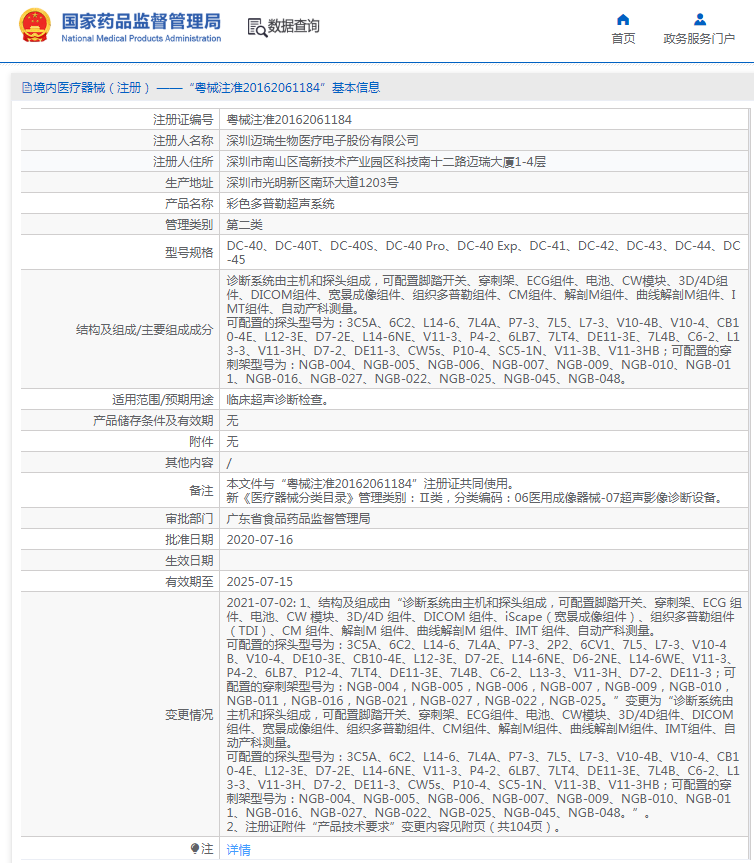Click the 数据查询 label
The height and width of the screenshot is (863, 754).
[293, 26]
